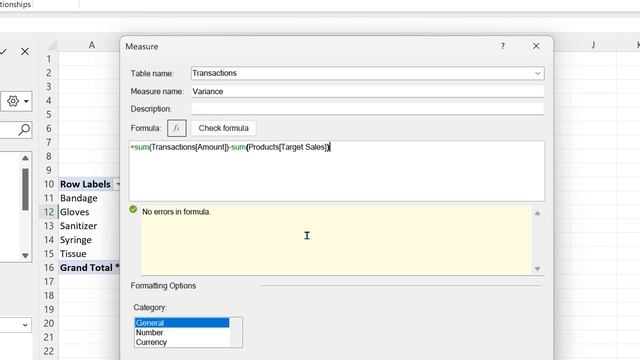Select row 12 header

[49, 212]
